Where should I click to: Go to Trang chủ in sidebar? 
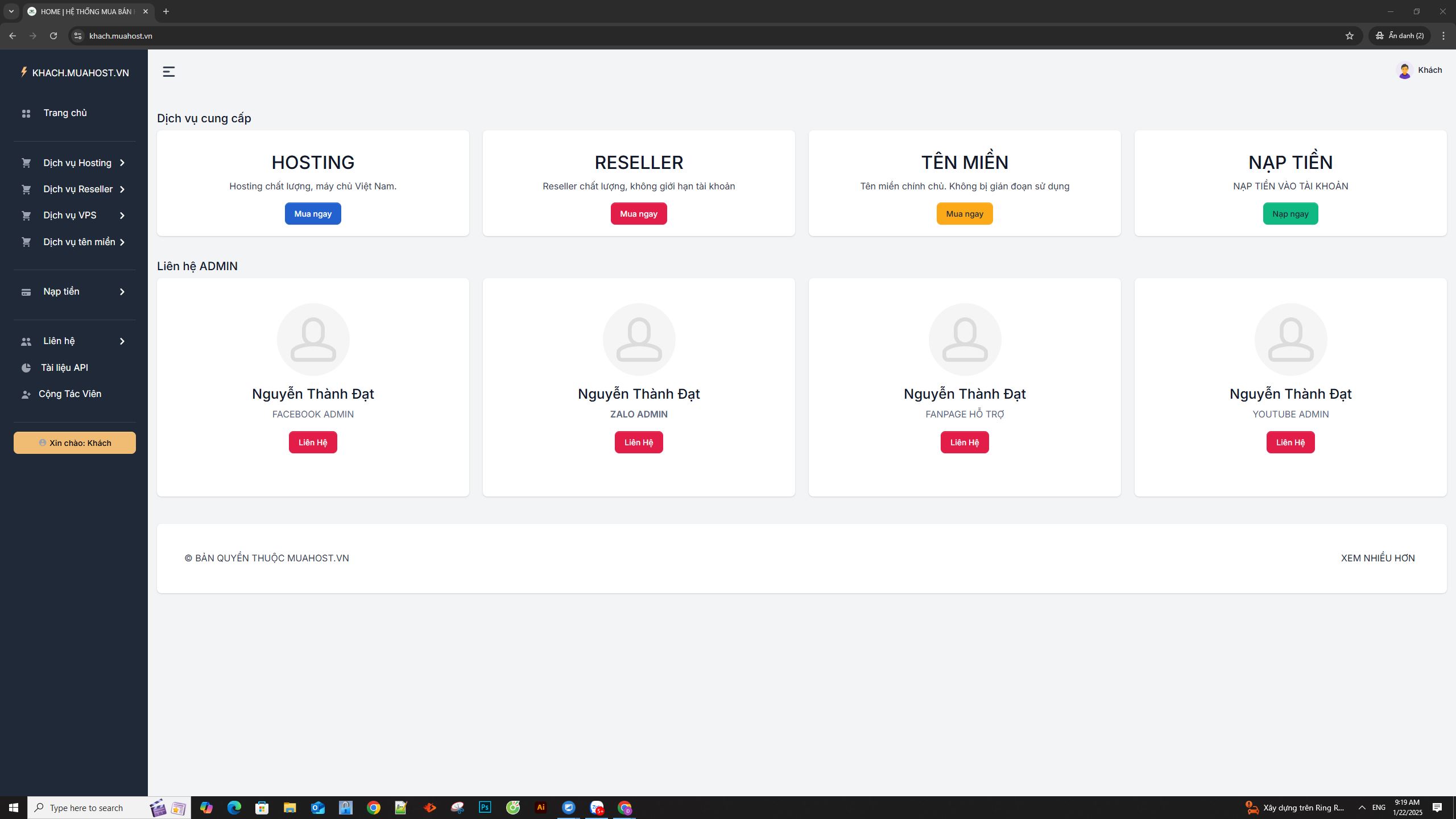[x=65, y=113]
